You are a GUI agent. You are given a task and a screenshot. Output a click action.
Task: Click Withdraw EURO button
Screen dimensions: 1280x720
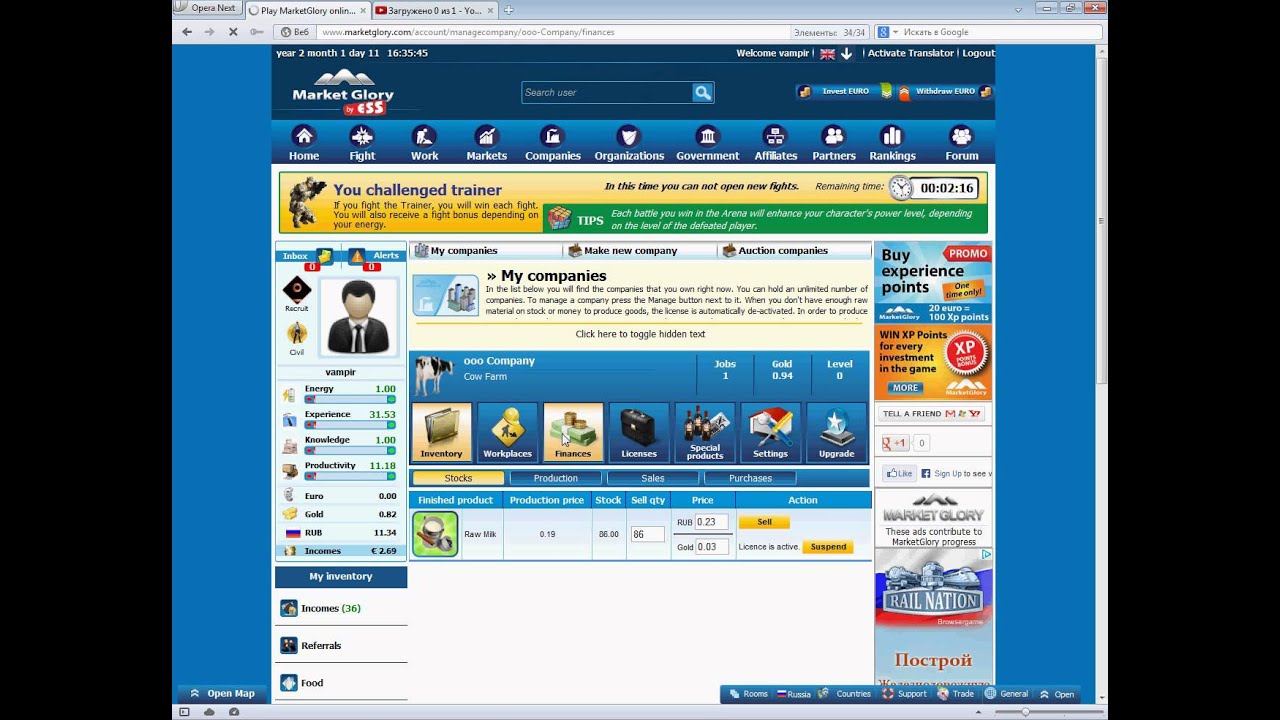(945, 91)
